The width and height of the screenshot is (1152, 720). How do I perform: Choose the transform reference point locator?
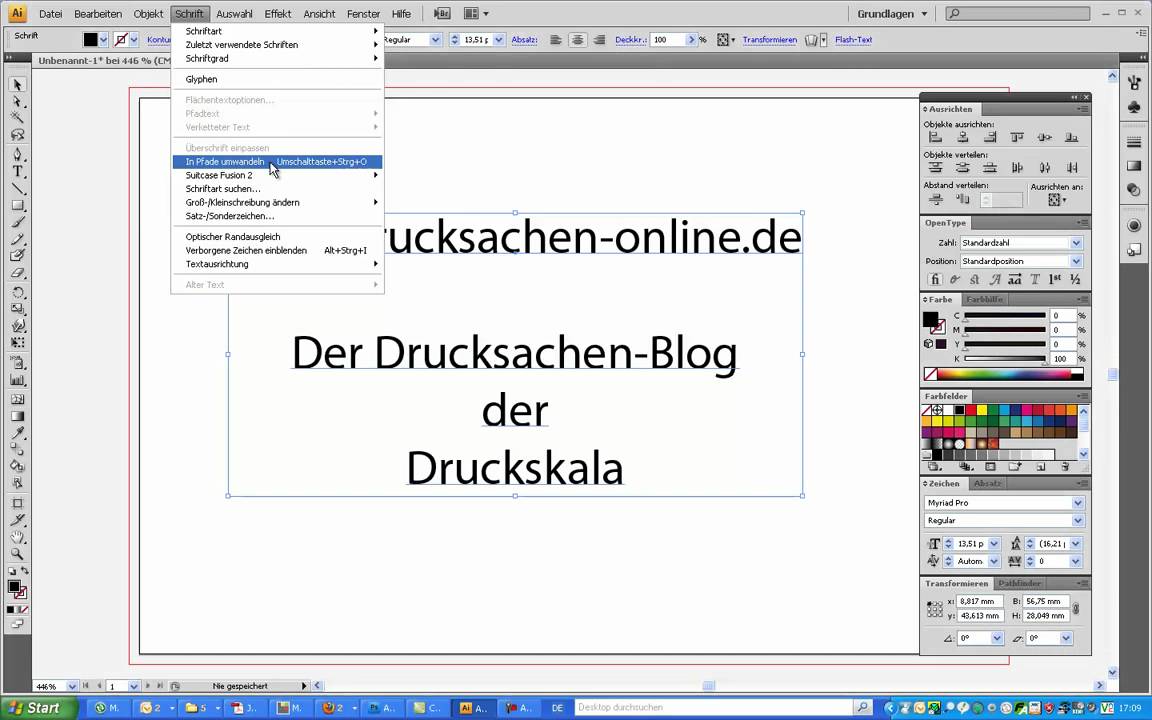[x=935, y=609]
